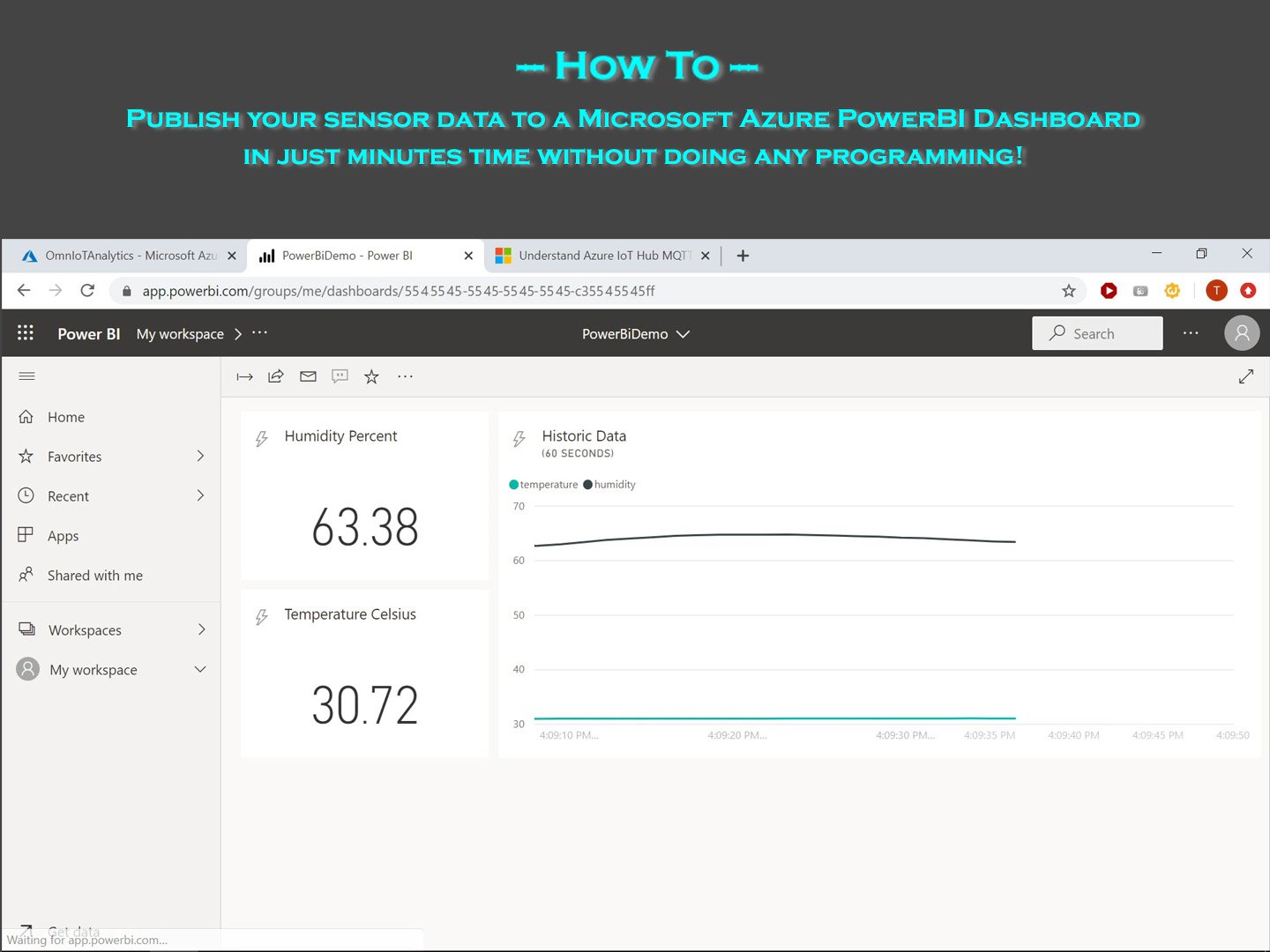Toggle the temperature legend in Historic Data

(x=543, y=484)
